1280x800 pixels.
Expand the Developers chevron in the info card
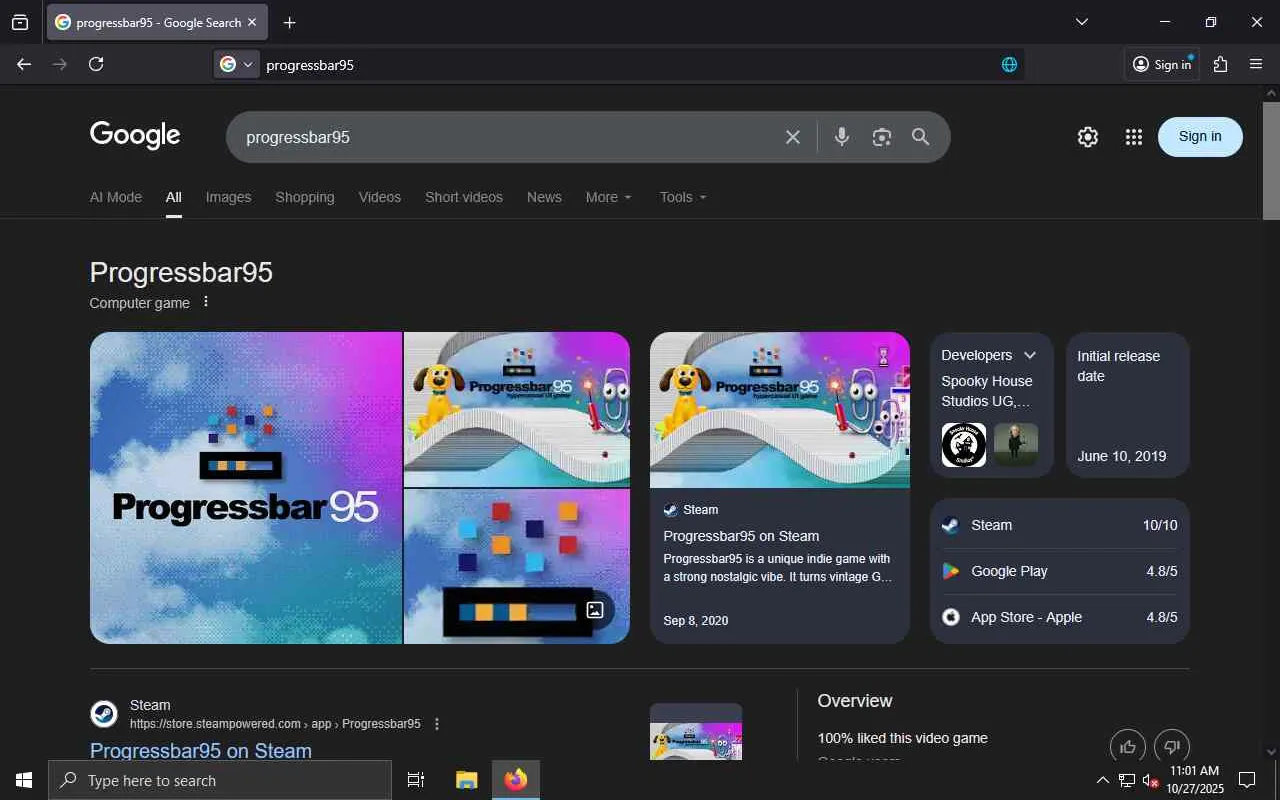point(1030,355)
